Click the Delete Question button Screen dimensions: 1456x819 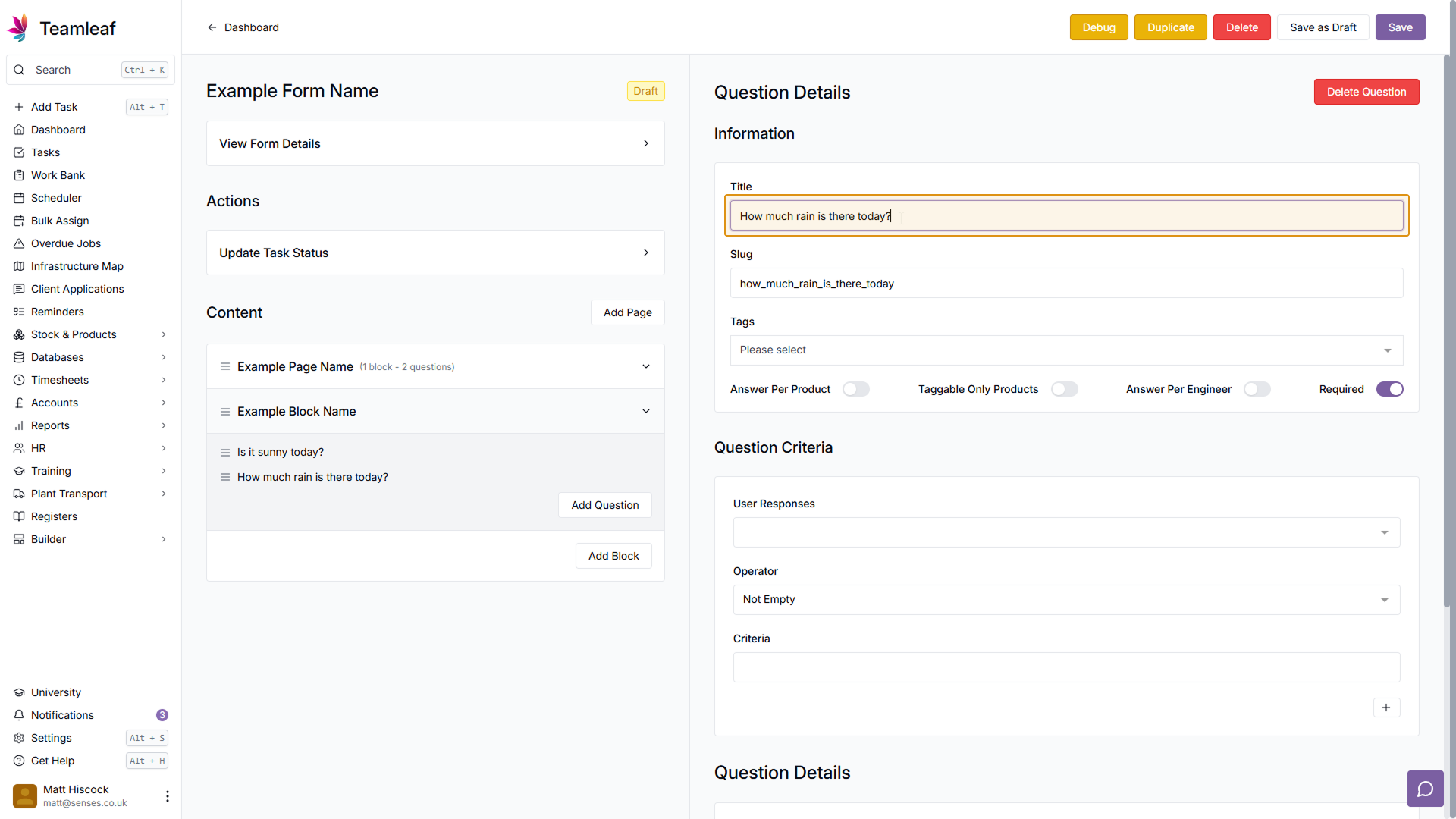click(x=1366, y=92)
